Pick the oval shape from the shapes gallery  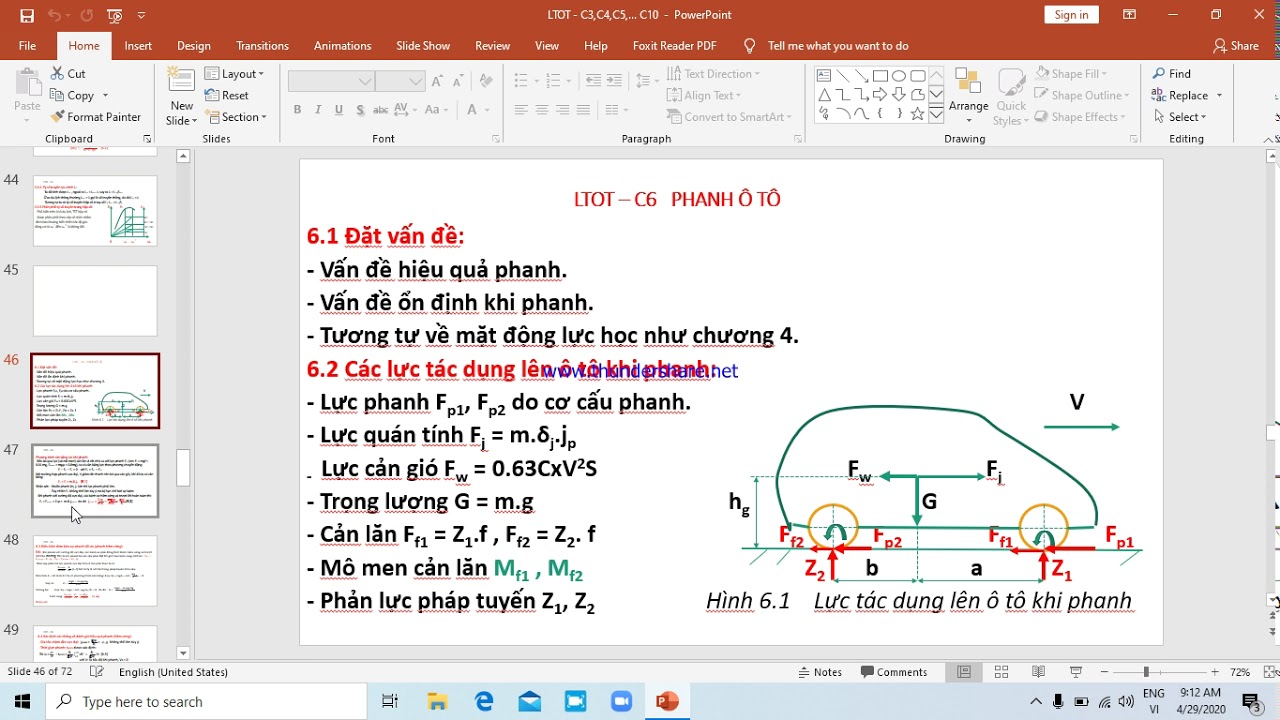click(899, 76)
